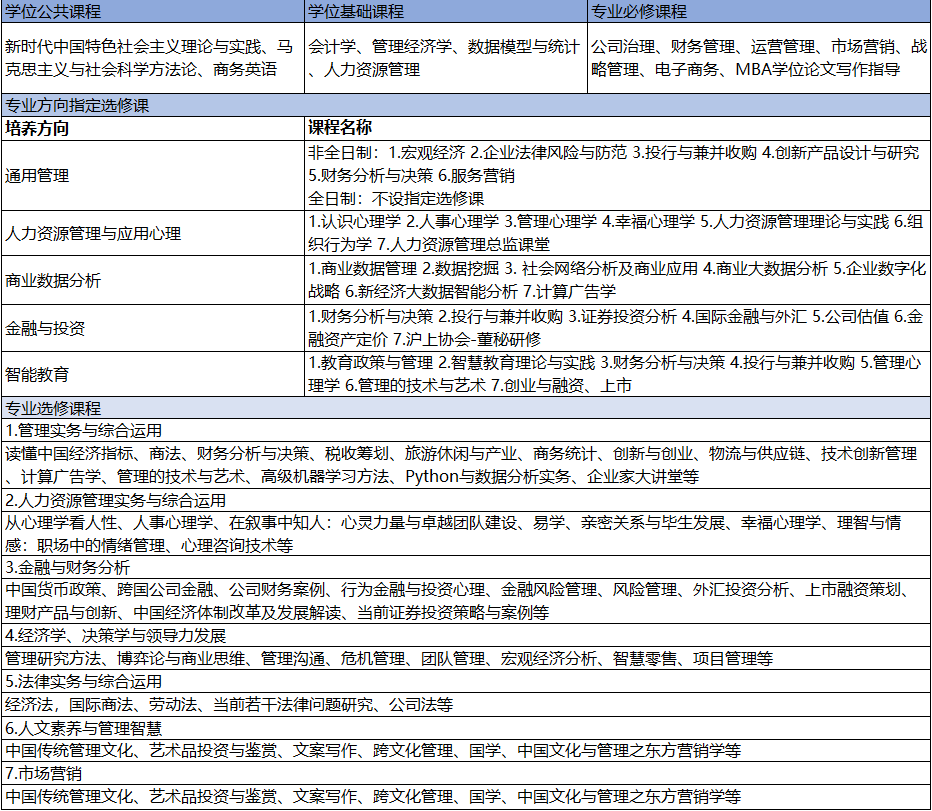Select the 金融与投资 row label
932x811 pixels.
(x=153, y=328)
